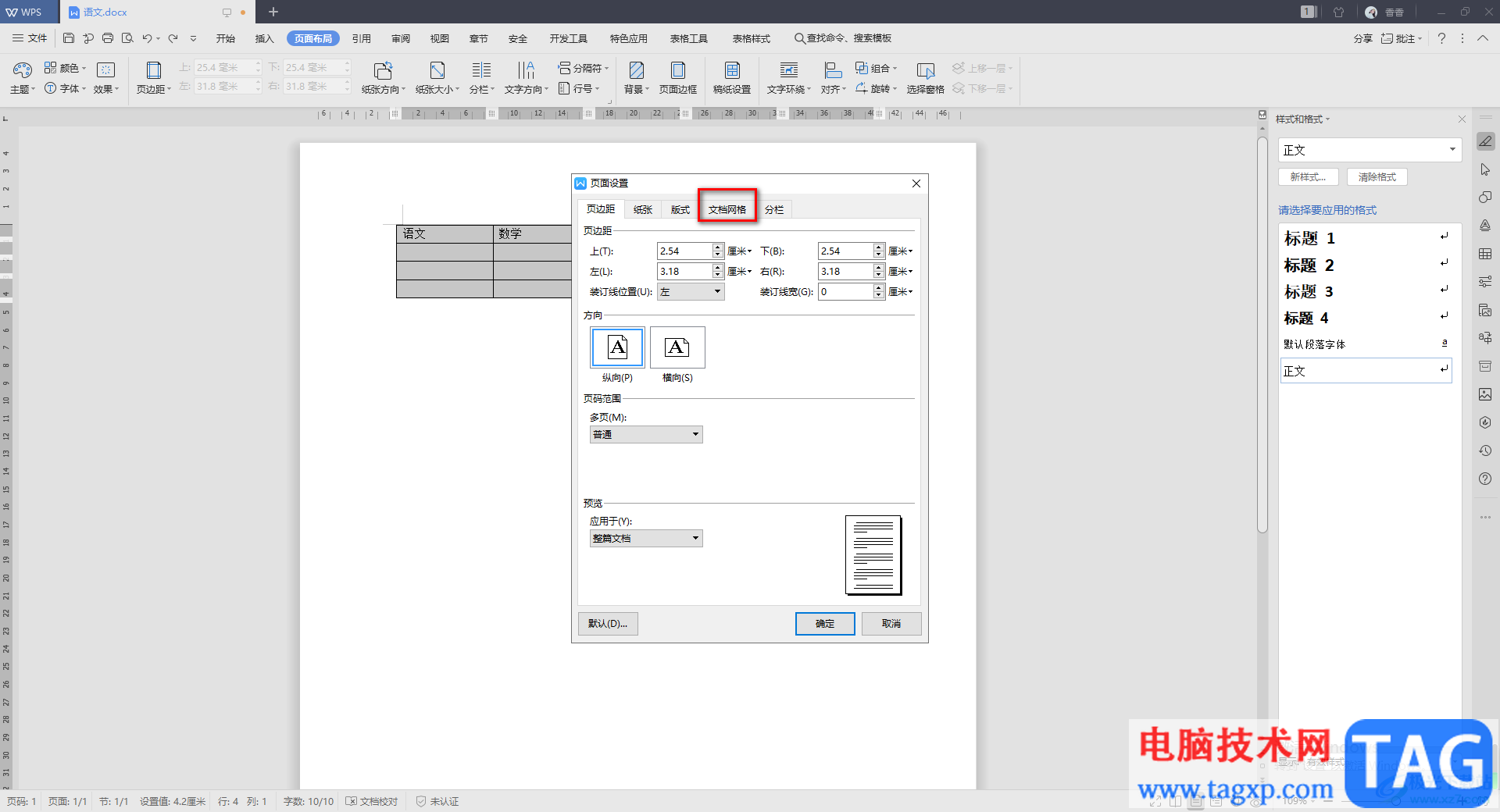
Task: Click the help question mark icon
Action: point(1441,38)
